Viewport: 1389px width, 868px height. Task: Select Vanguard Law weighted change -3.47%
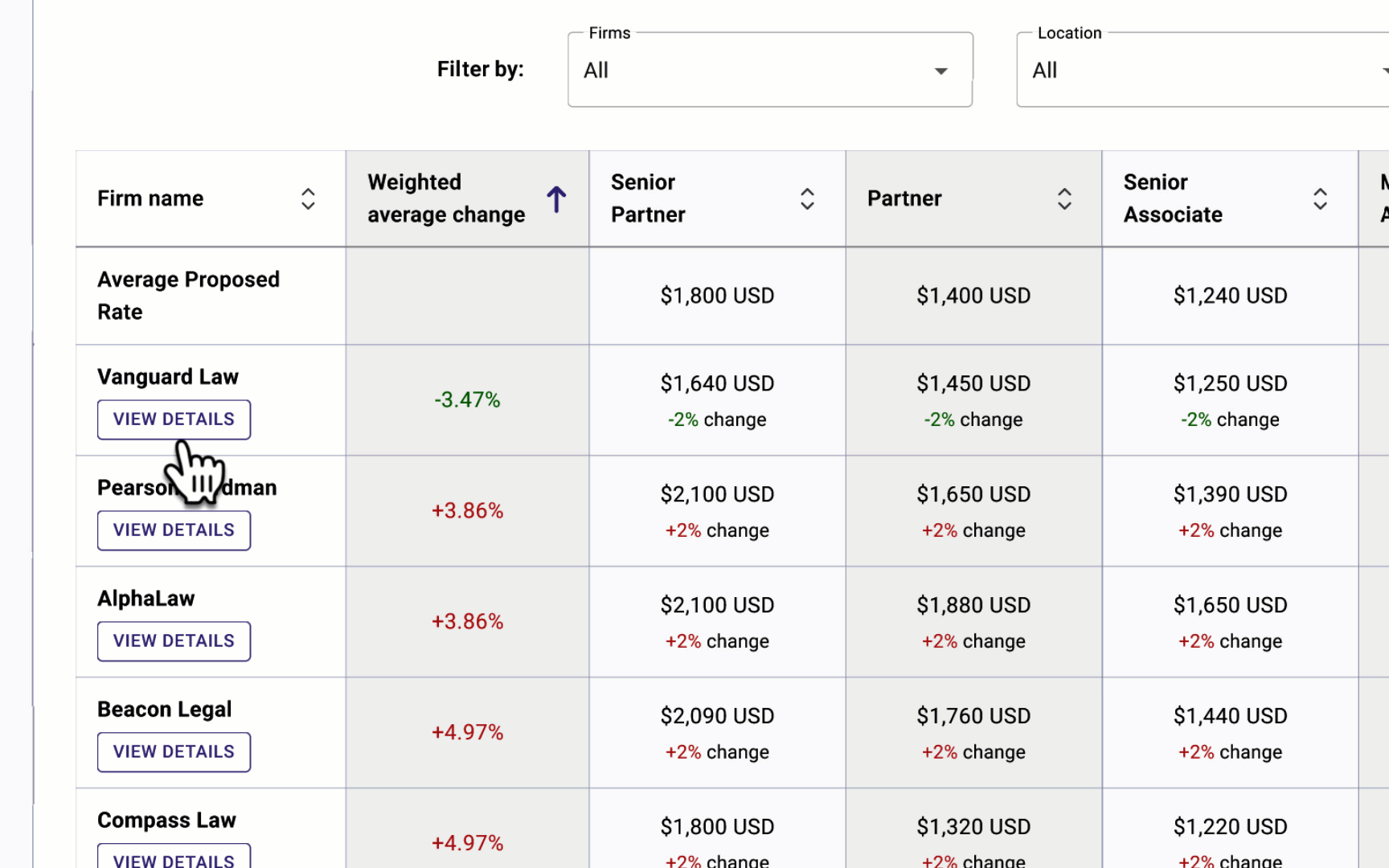tap(467, 399)
